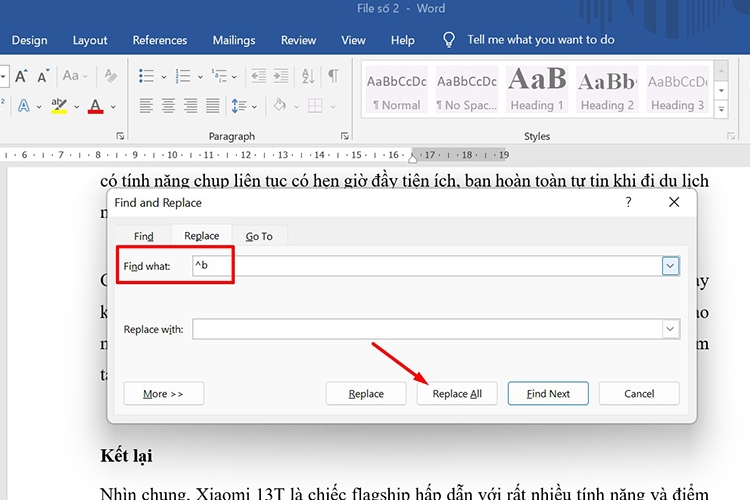The width and height of the screenshot is (750, 500).
Task: Click the Sort icon
Action: 309,76
